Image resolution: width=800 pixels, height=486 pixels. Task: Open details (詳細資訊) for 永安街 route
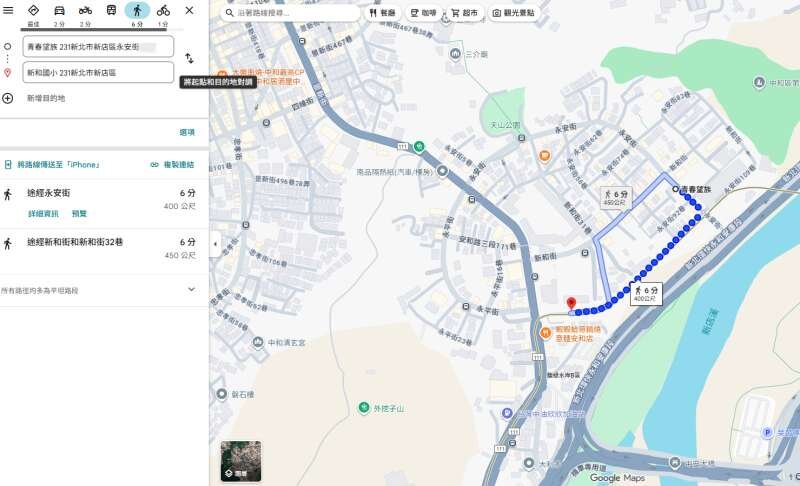(43, 213)
